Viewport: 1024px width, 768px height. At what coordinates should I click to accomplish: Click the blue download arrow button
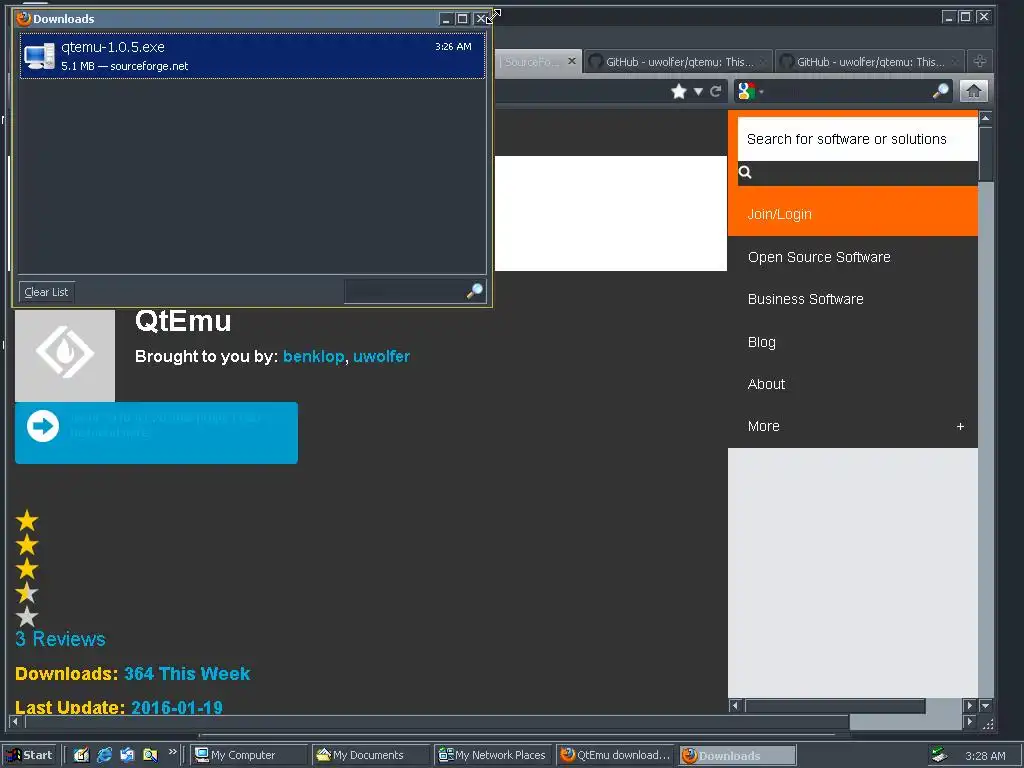click(x=156, y=433)
